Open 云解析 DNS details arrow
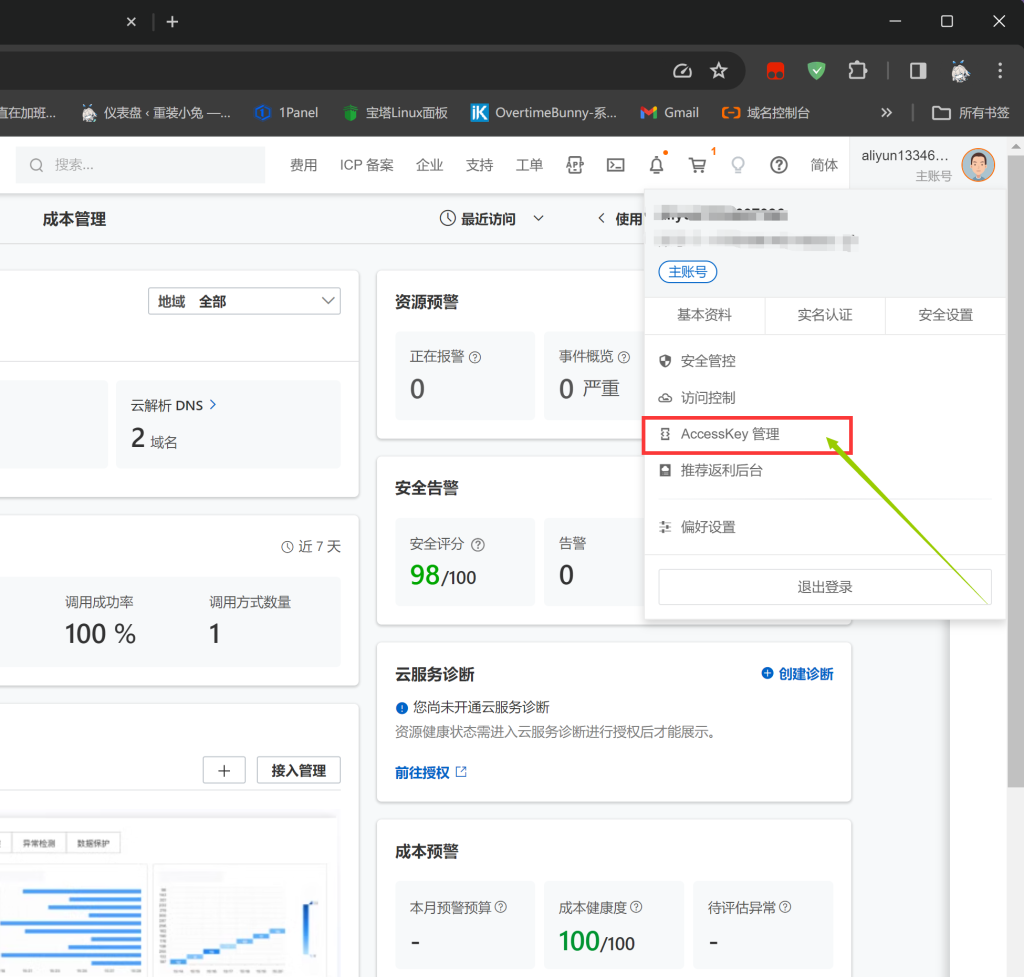 (x=213, y=405)
